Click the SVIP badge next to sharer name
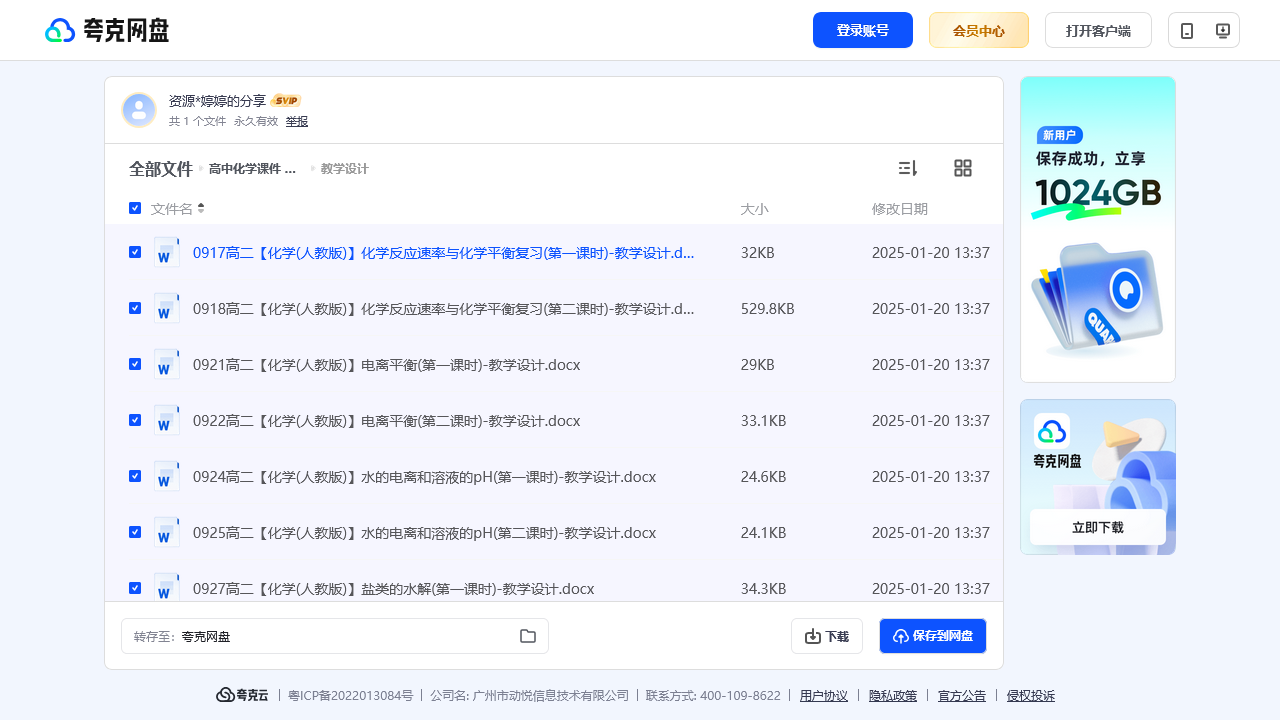This screenshot has height=720, width=1280. pos(287,101)
